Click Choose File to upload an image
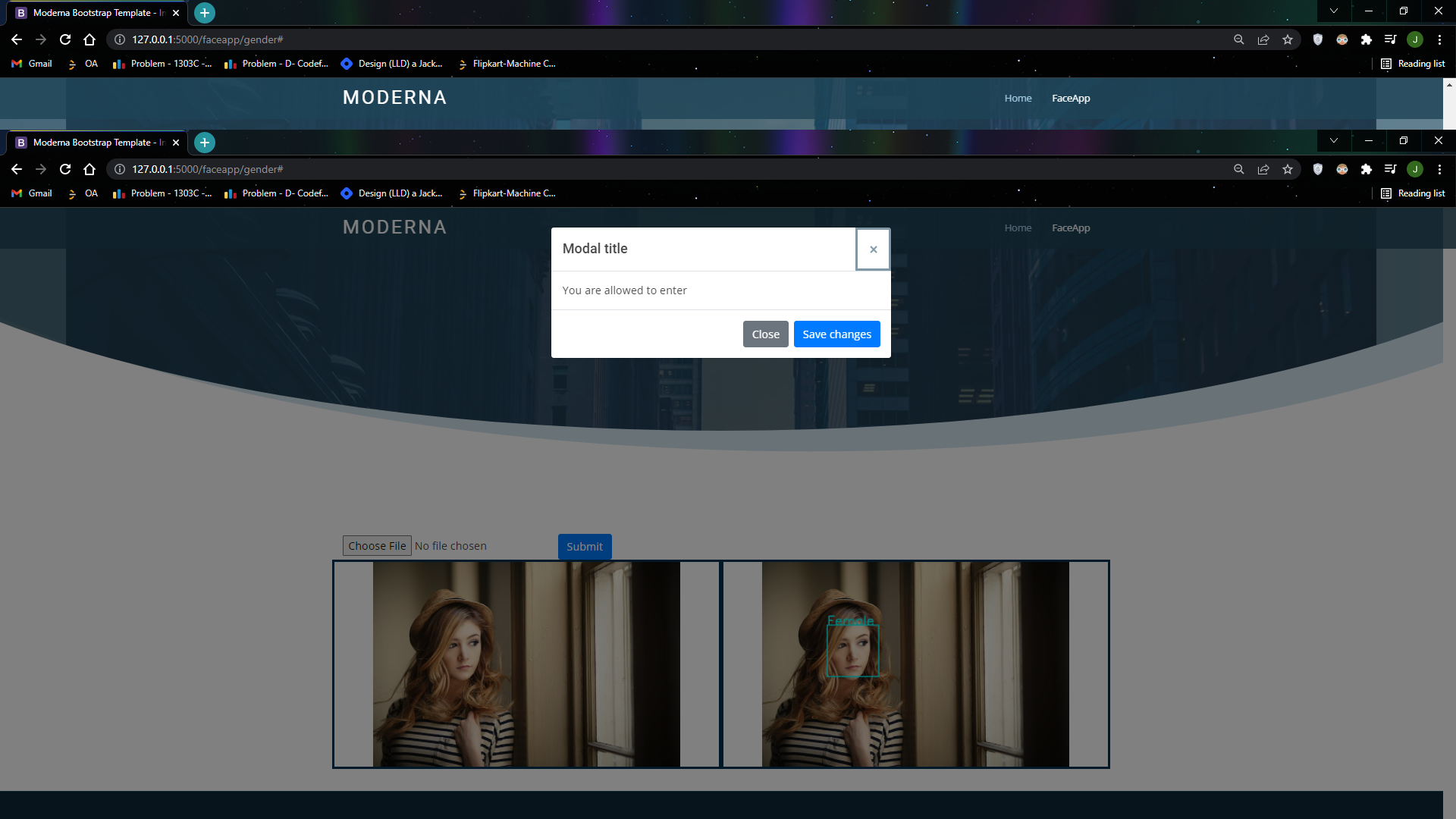This screenshot has height=819, width=1456. point(377,545)
